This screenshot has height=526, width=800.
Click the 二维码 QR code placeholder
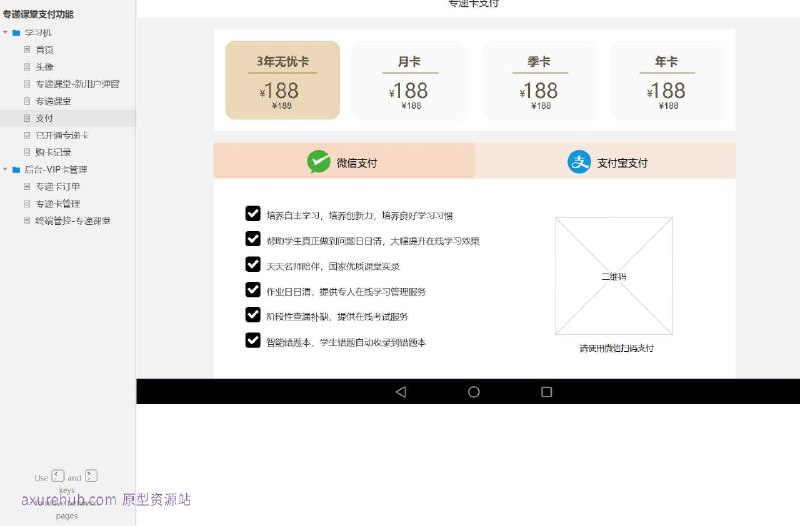pos(614,276)
